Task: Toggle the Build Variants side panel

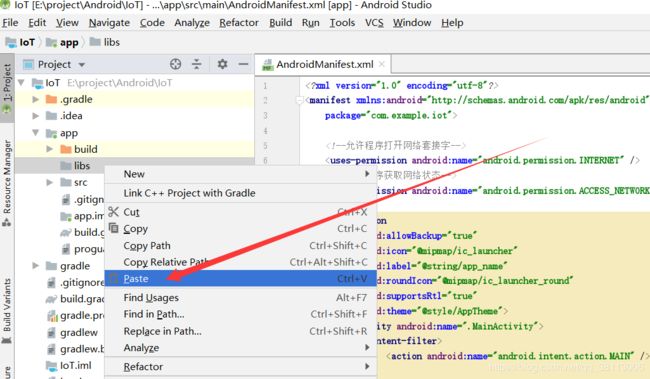Action: click(7, 310)
